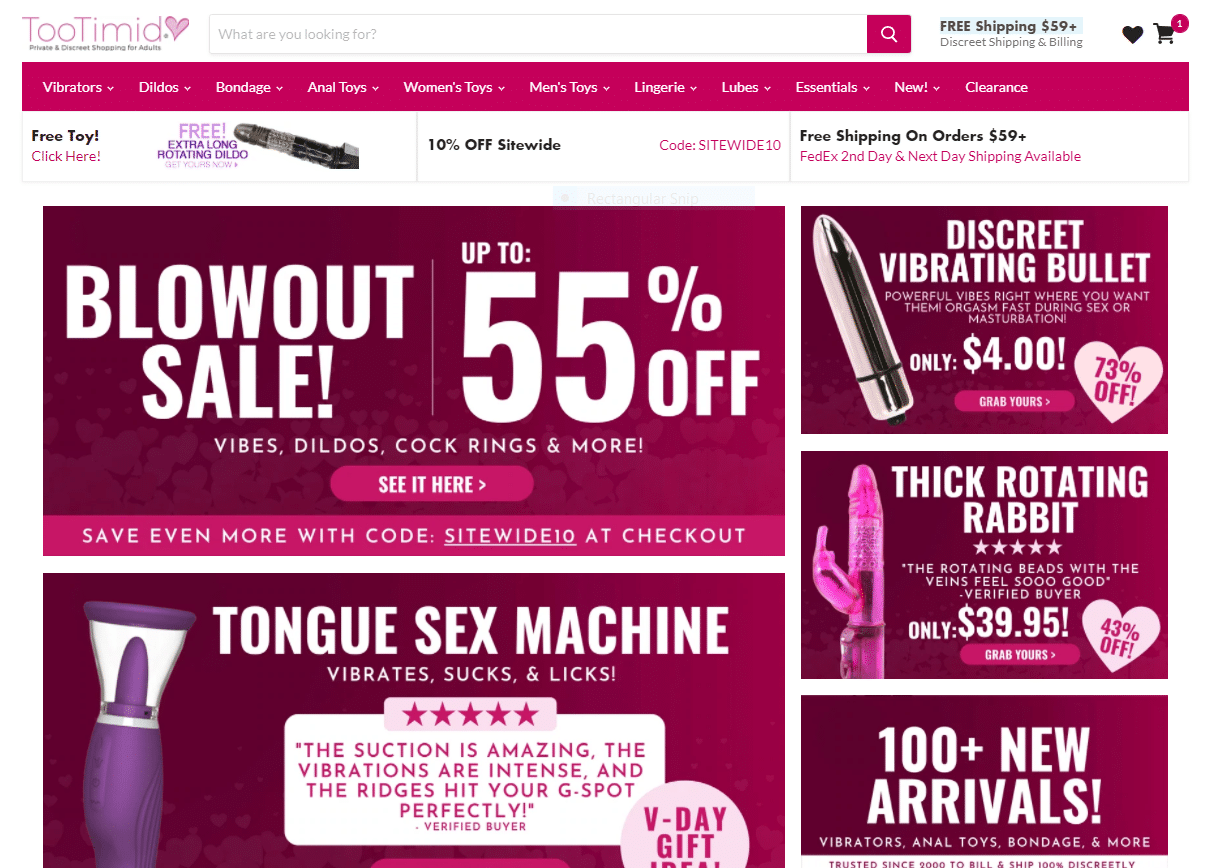The width and height of the screenshot is (1207, 868).
Task: Open the shopping cart icon
Action: pyautogui.click(x=1164, y=34)
